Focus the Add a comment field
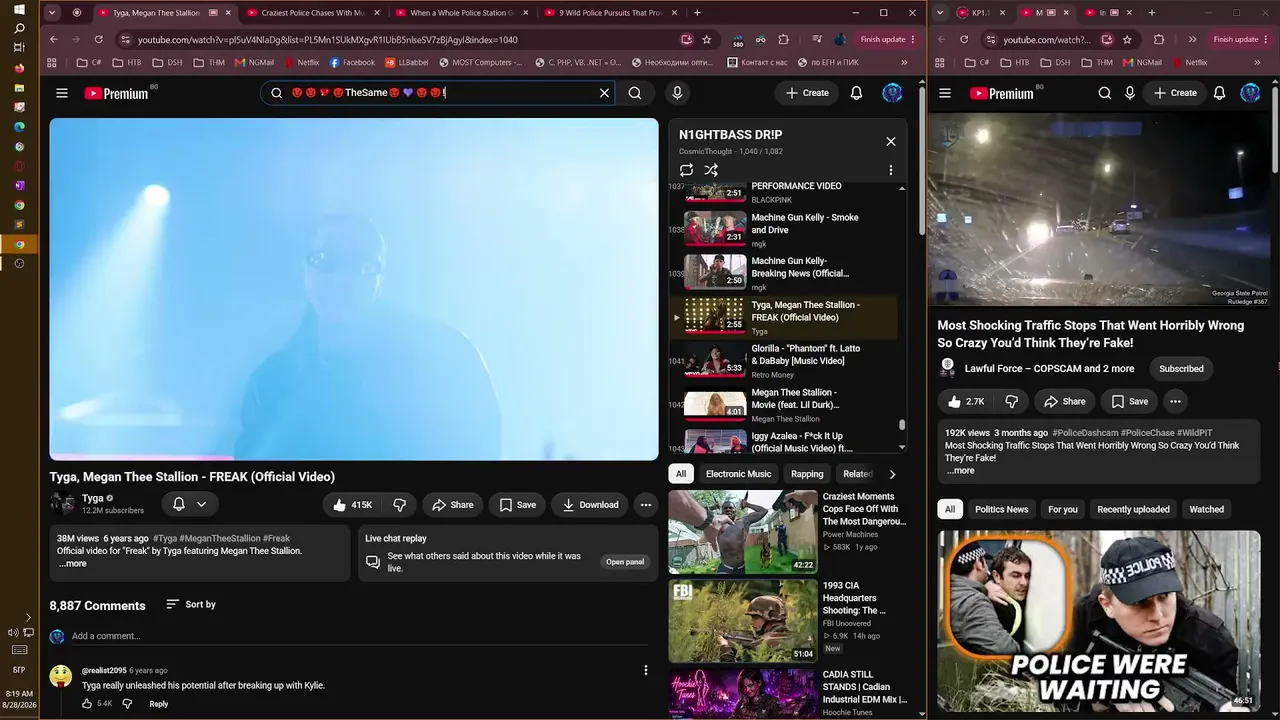Screen dimensions: 1280x720 pos(360,636)
